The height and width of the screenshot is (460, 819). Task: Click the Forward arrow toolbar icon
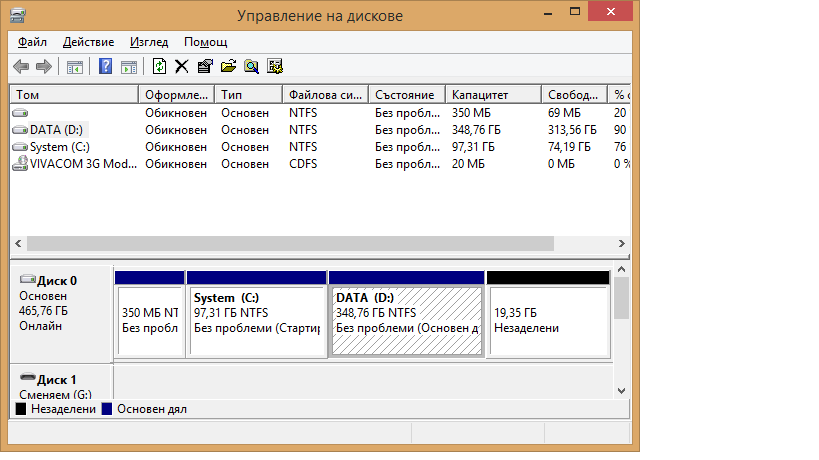click(44, 66)
